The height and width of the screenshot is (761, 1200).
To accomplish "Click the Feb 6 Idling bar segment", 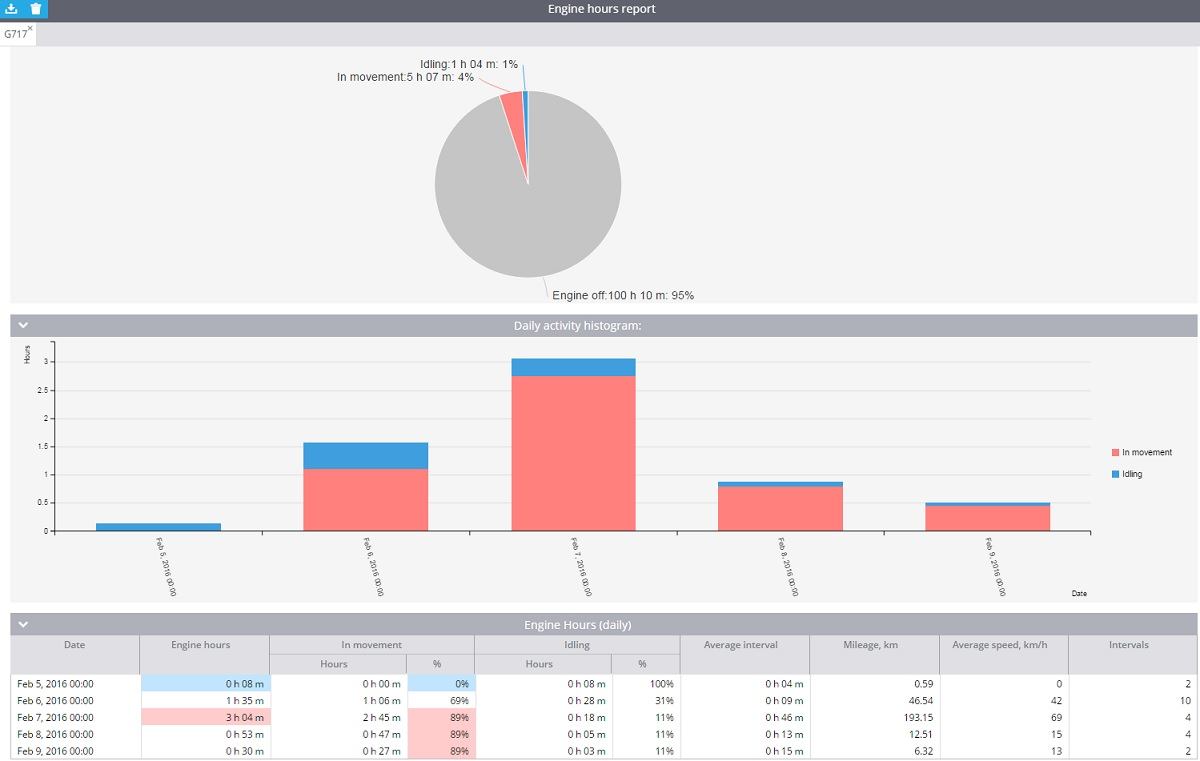I will tap(366, 456).
